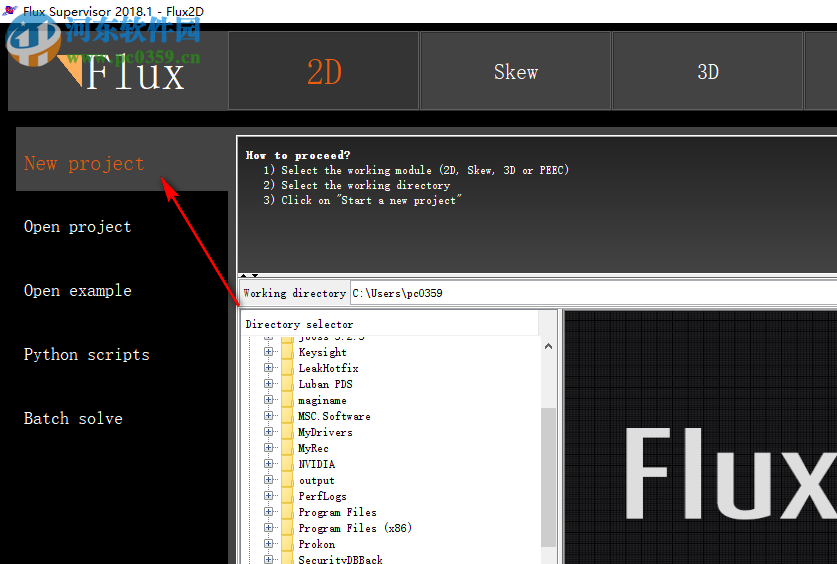Click the MyDrivers folder icon

point(288,432)
